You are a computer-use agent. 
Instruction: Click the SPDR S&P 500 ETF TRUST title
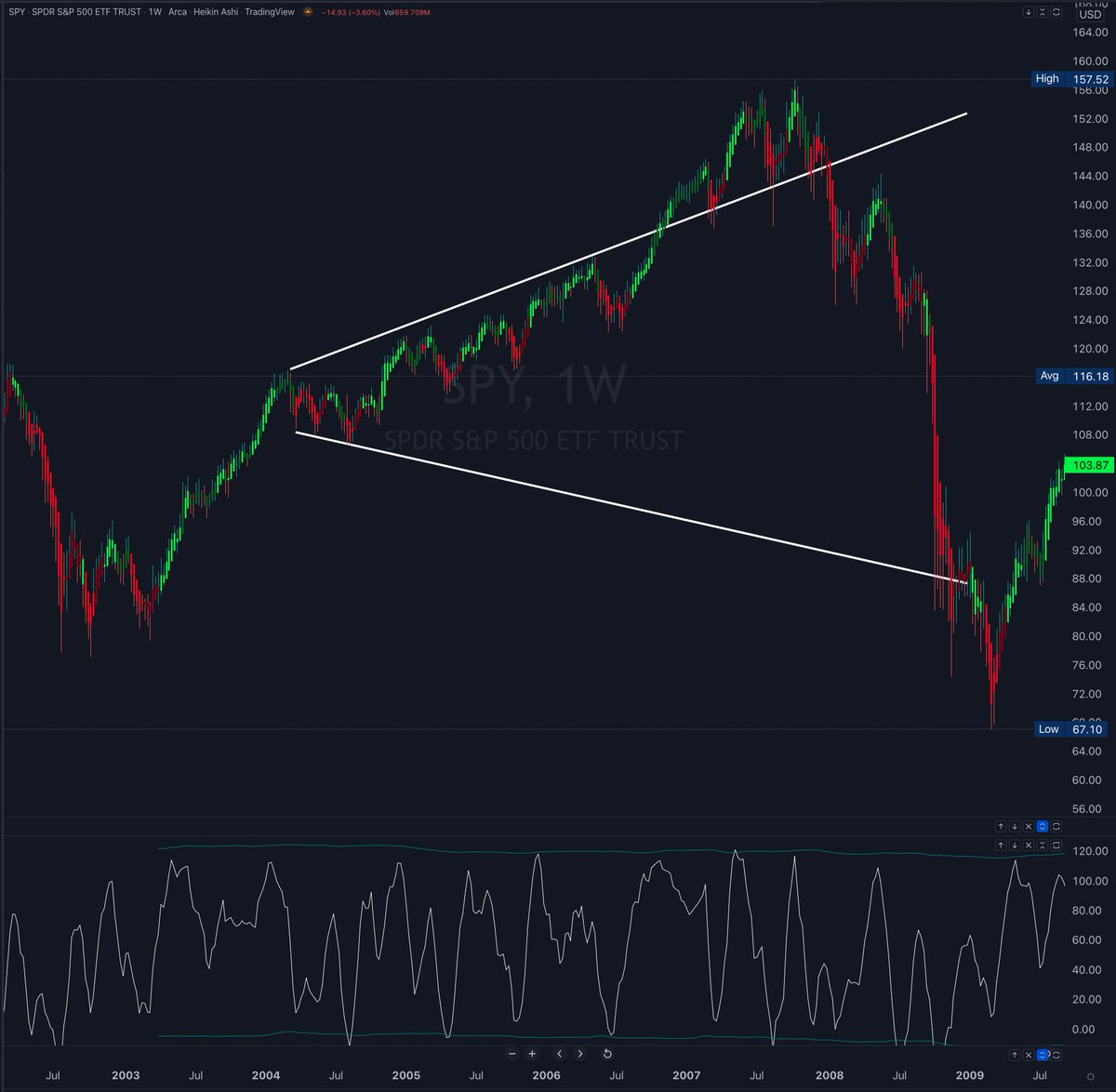[86, 12]
